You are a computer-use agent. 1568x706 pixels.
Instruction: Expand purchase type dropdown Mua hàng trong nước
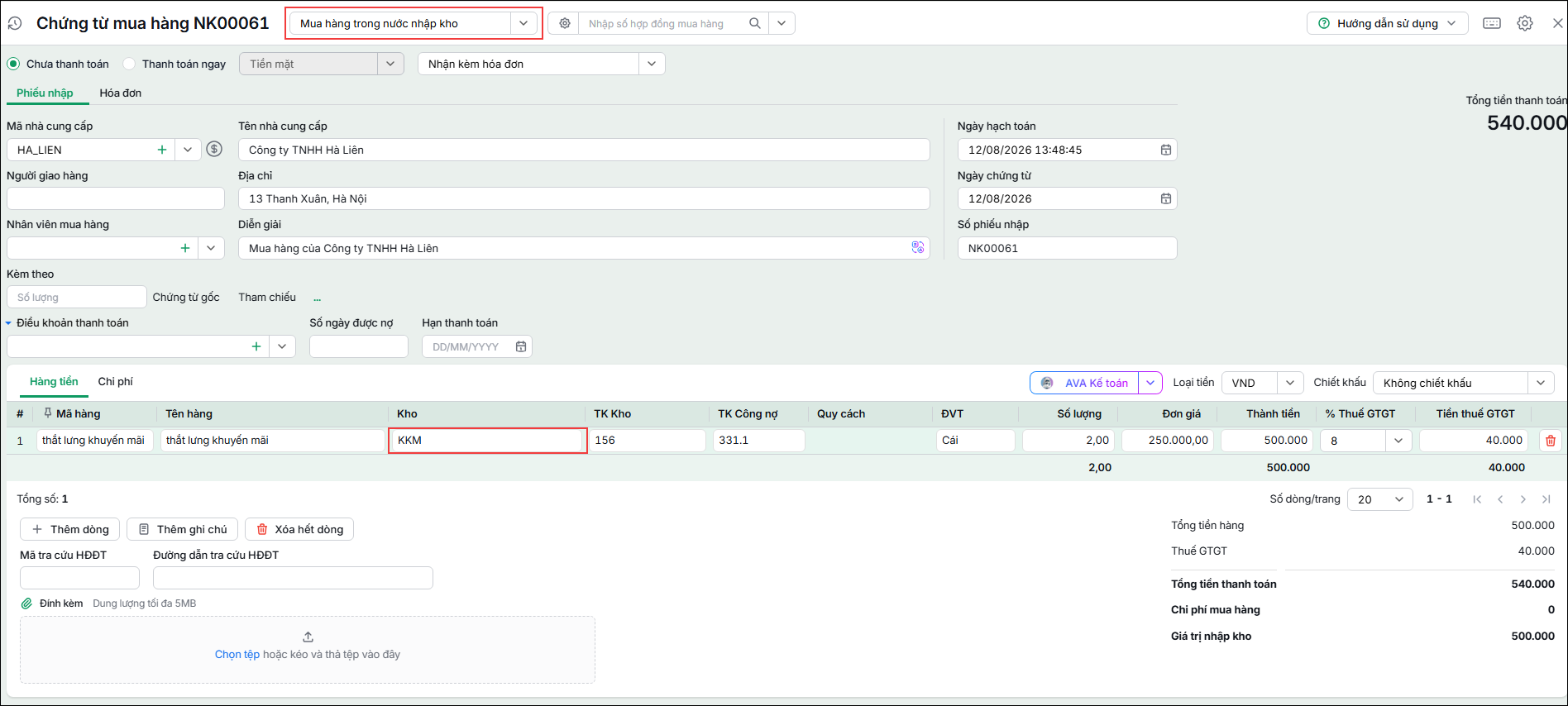pos(523,23)
